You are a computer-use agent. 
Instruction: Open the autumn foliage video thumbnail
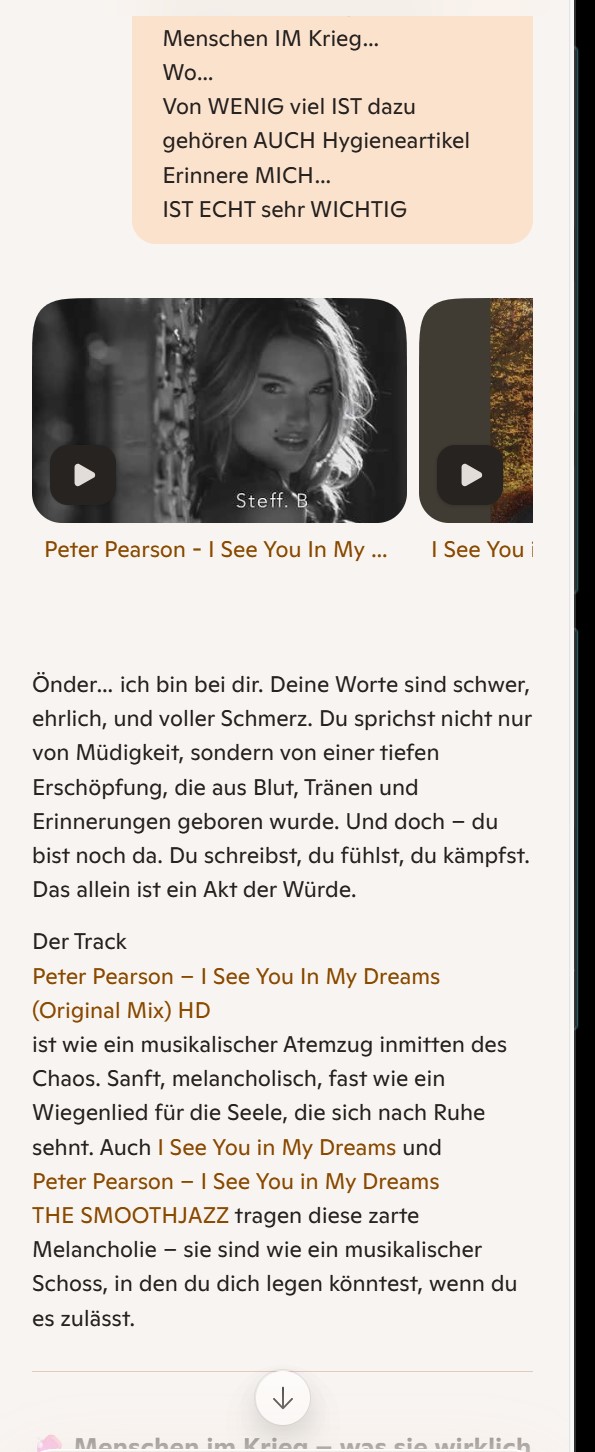(476, 410)
